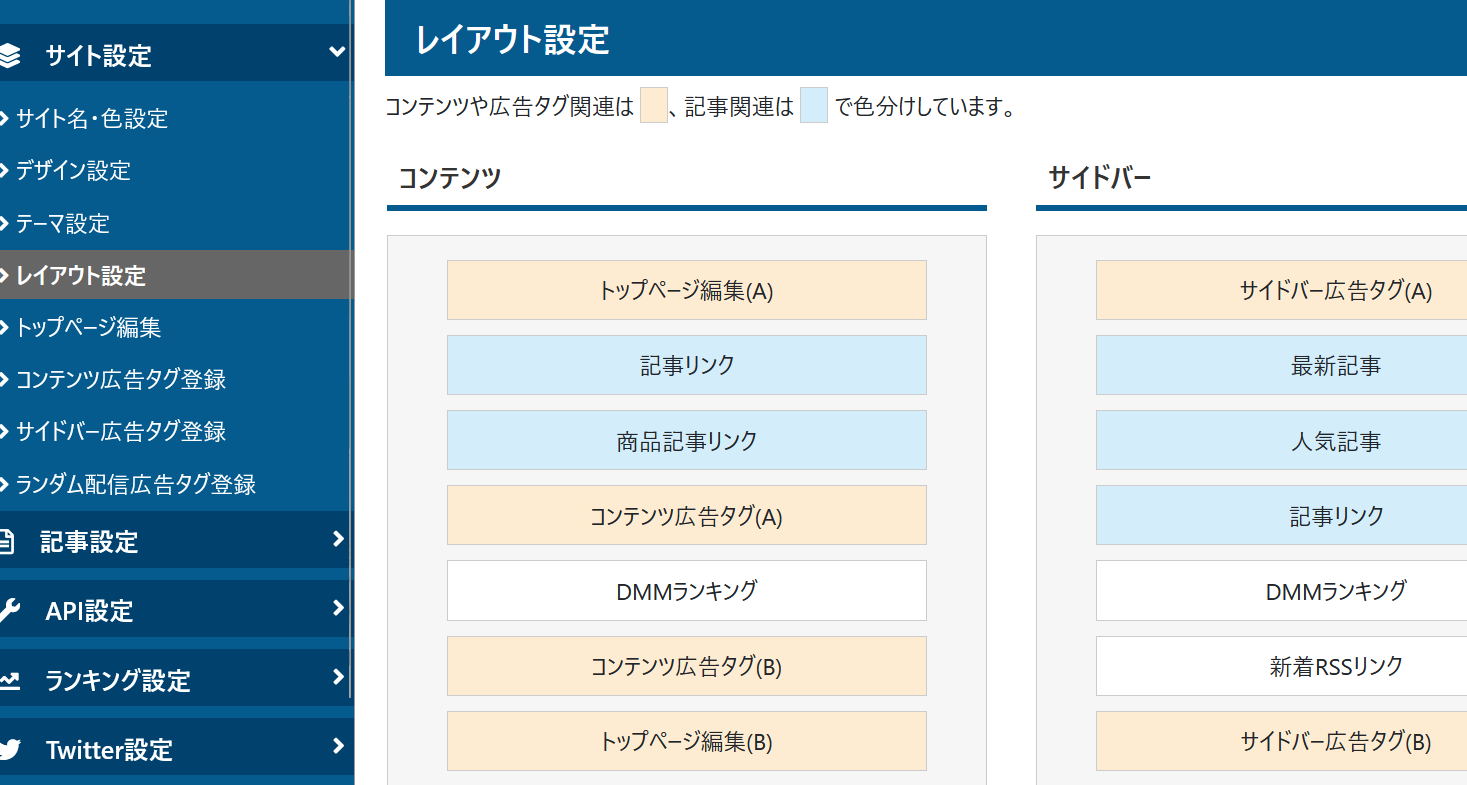The width and height of the screenshot is (1467, 785).
Task: Click the layers icon beside サイト設定
Action: point(9,55)
